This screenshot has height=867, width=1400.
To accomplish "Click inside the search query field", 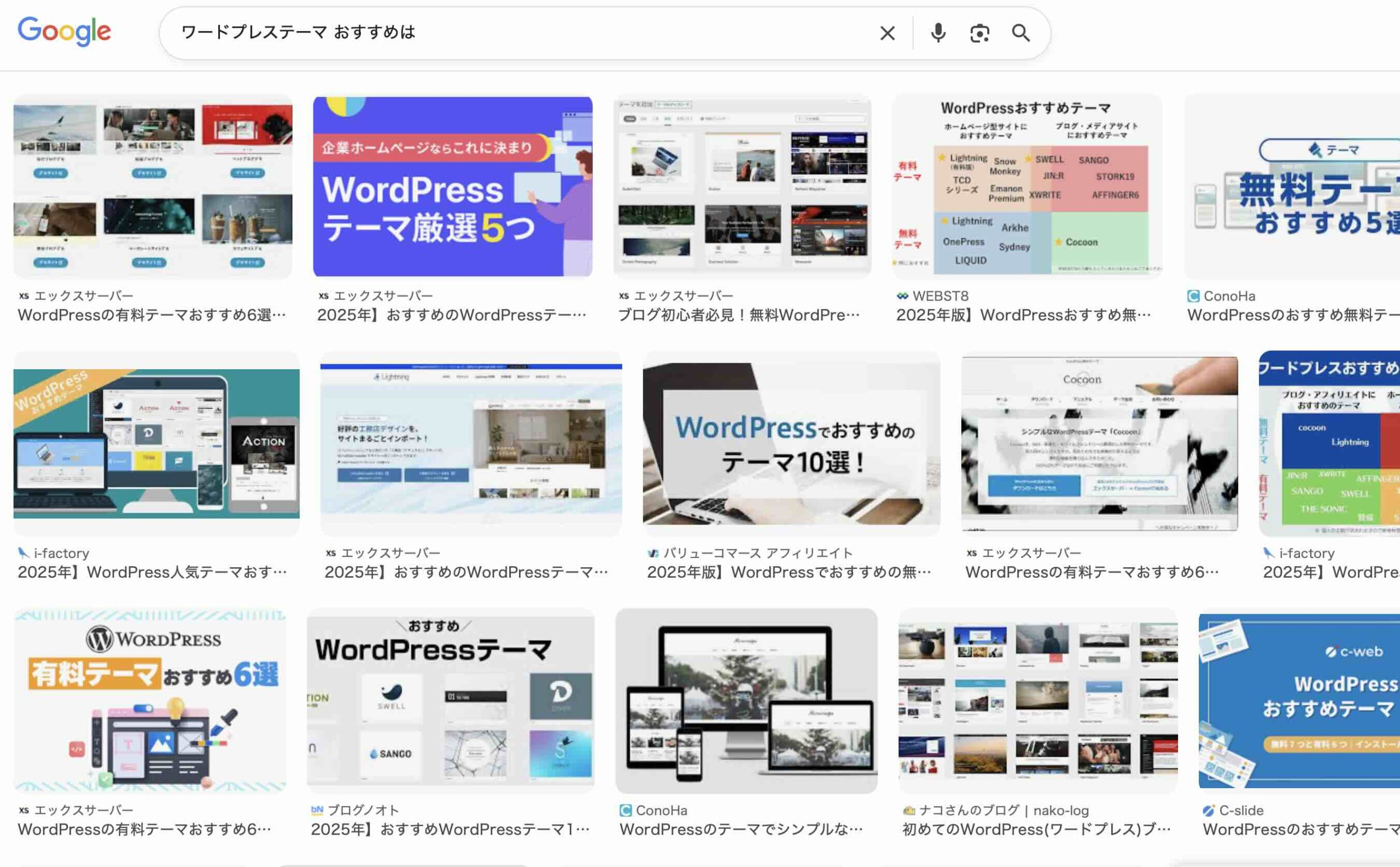I will pos(516,33).
